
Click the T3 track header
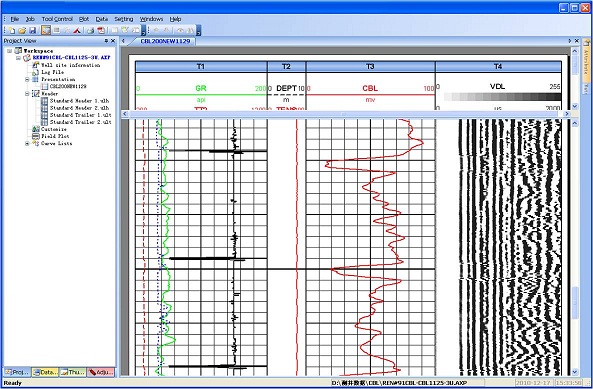click(x=370, y=67)
